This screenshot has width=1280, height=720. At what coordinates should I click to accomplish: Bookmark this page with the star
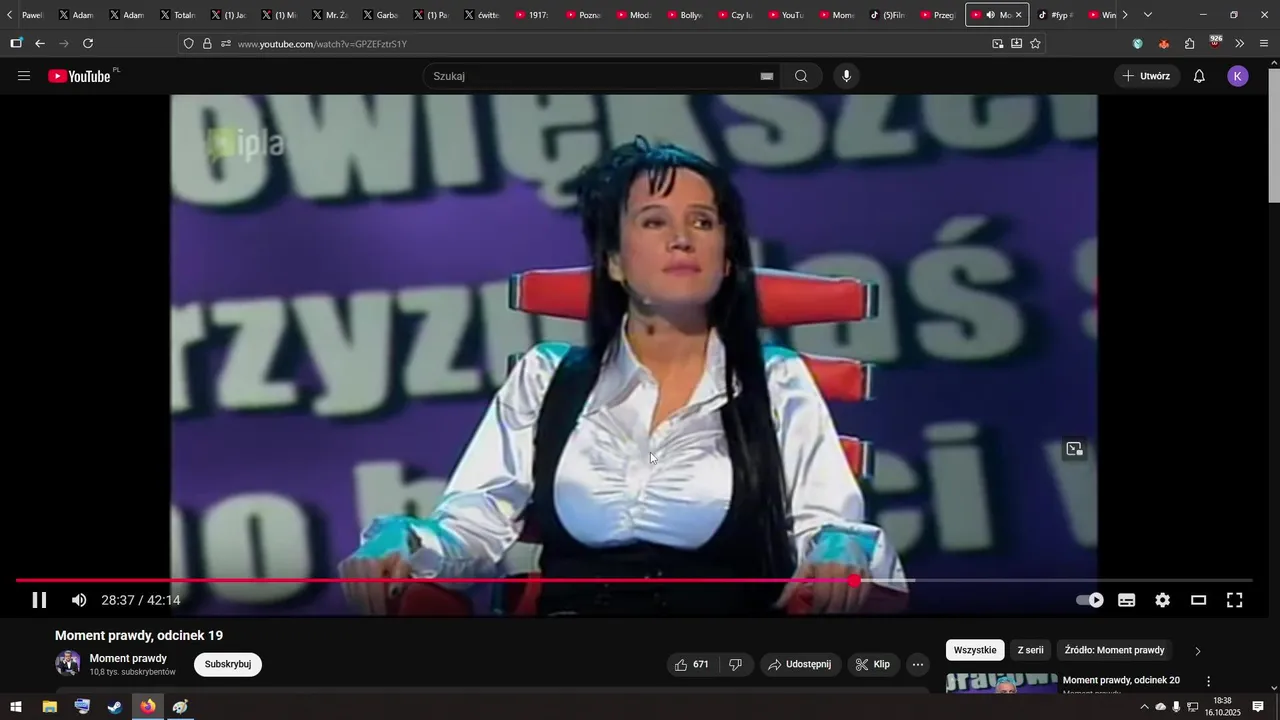[1035, 44]
